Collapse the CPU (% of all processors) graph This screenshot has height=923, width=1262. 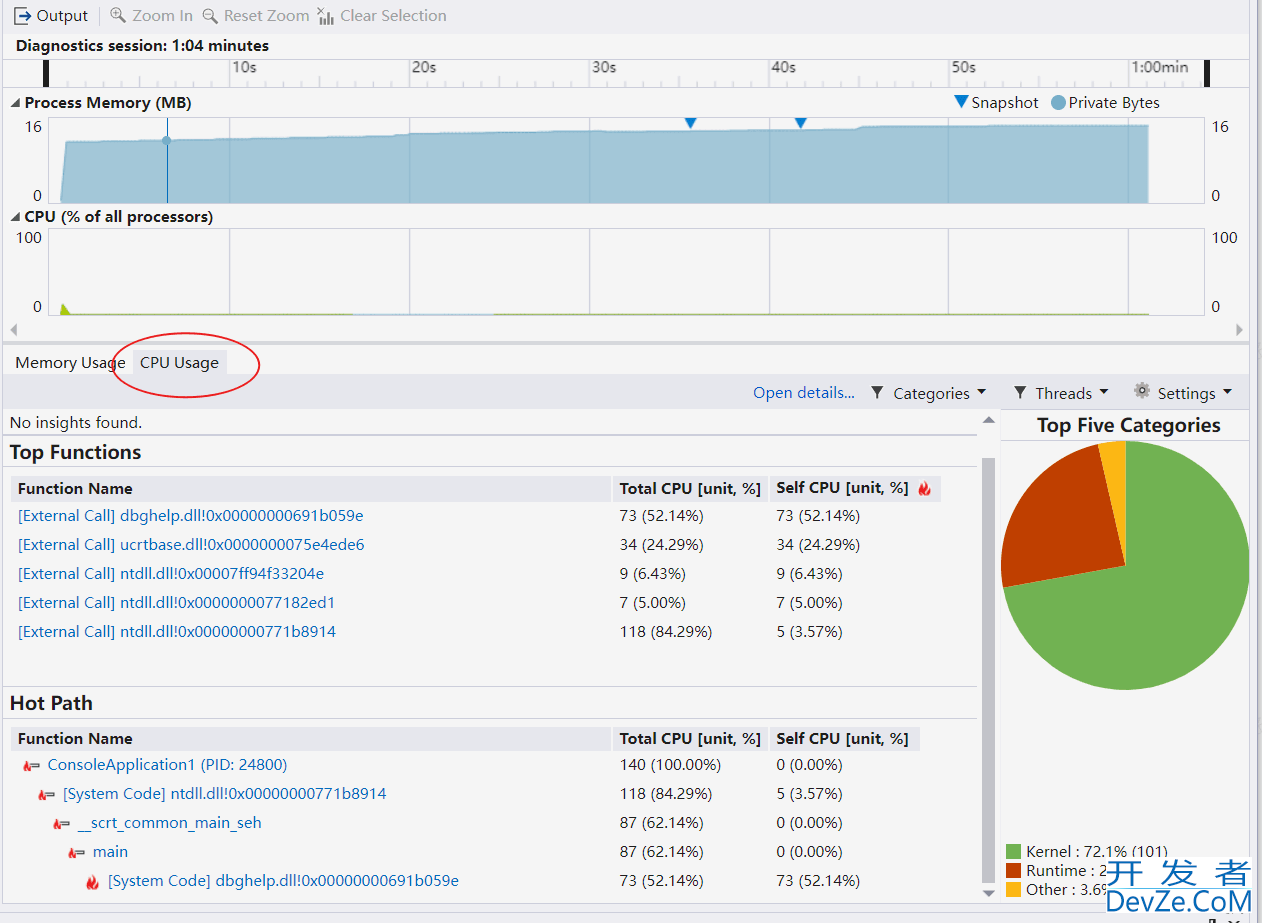point(16,217)
